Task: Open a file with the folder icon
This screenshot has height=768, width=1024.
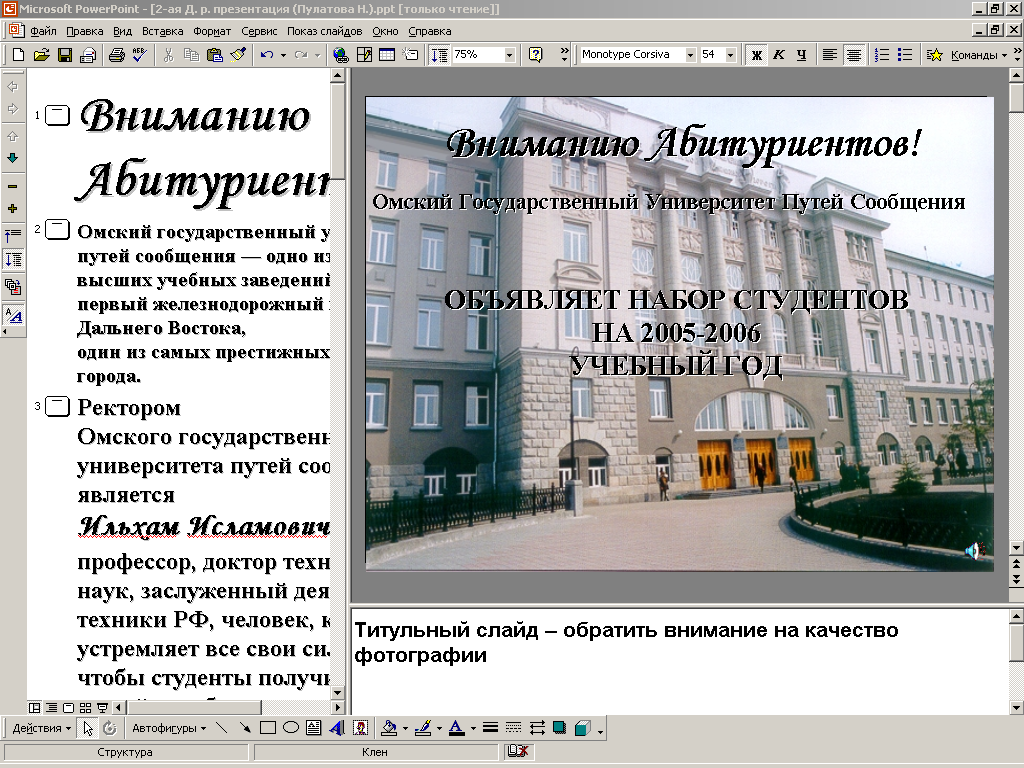Action: pyautogui.click(x=41, y=55)
